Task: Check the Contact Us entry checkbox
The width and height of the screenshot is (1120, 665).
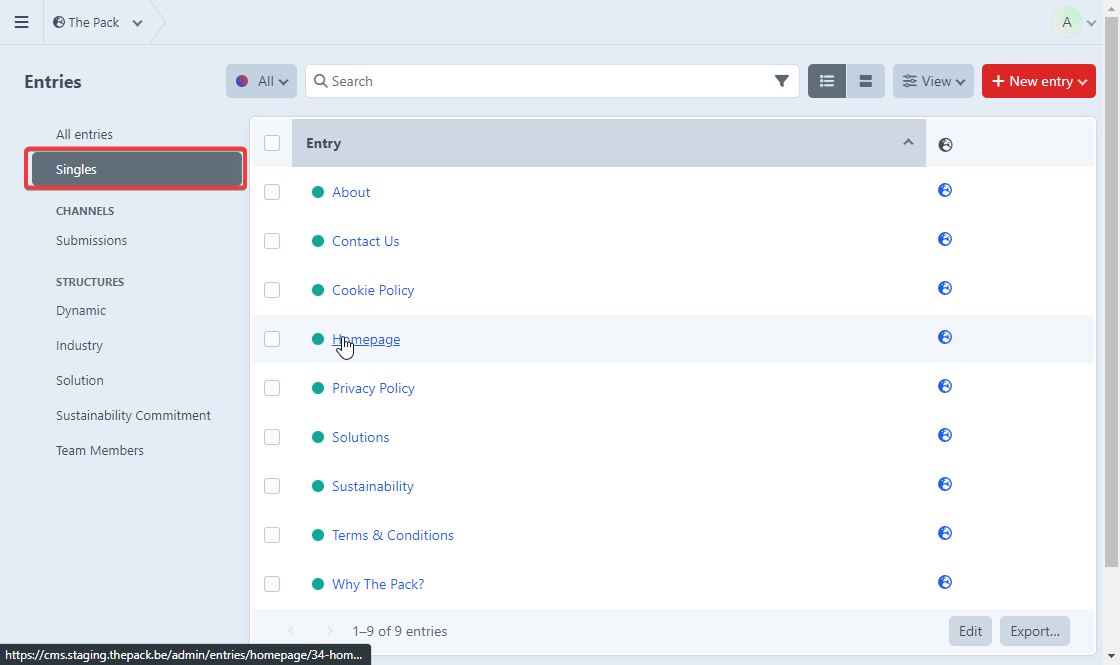Action: pyautogui.click(x=272, y=241)
